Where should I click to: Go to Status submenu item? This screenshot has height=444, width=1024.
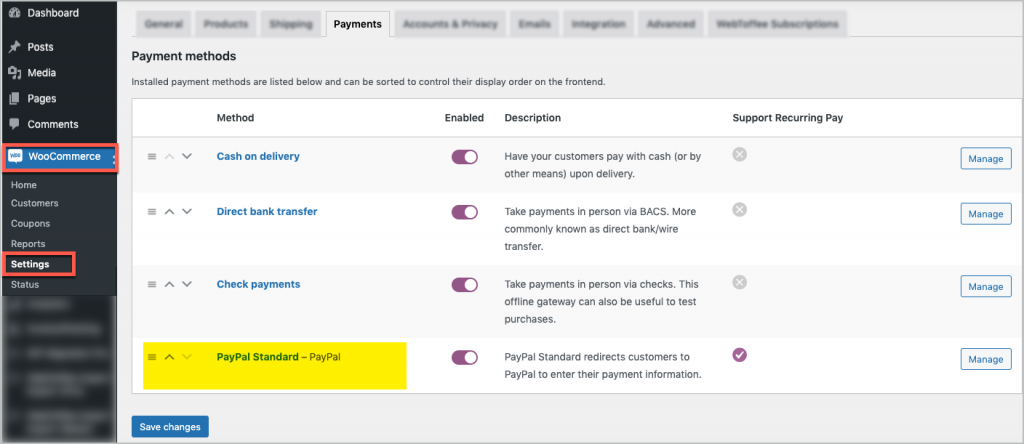coord(25,285)
